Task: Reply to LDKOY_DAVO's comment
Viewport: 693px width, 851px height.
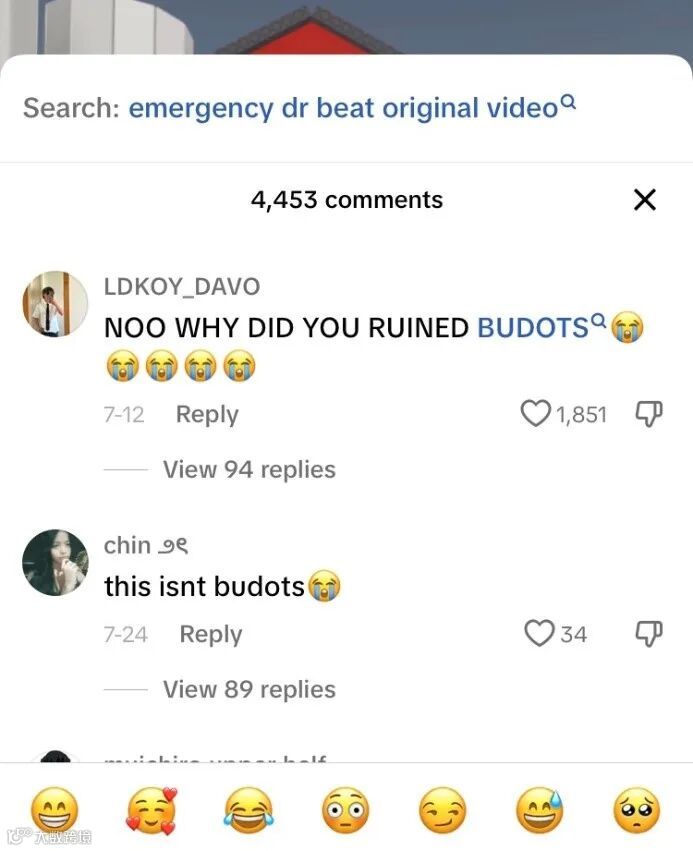Action: 207,414
